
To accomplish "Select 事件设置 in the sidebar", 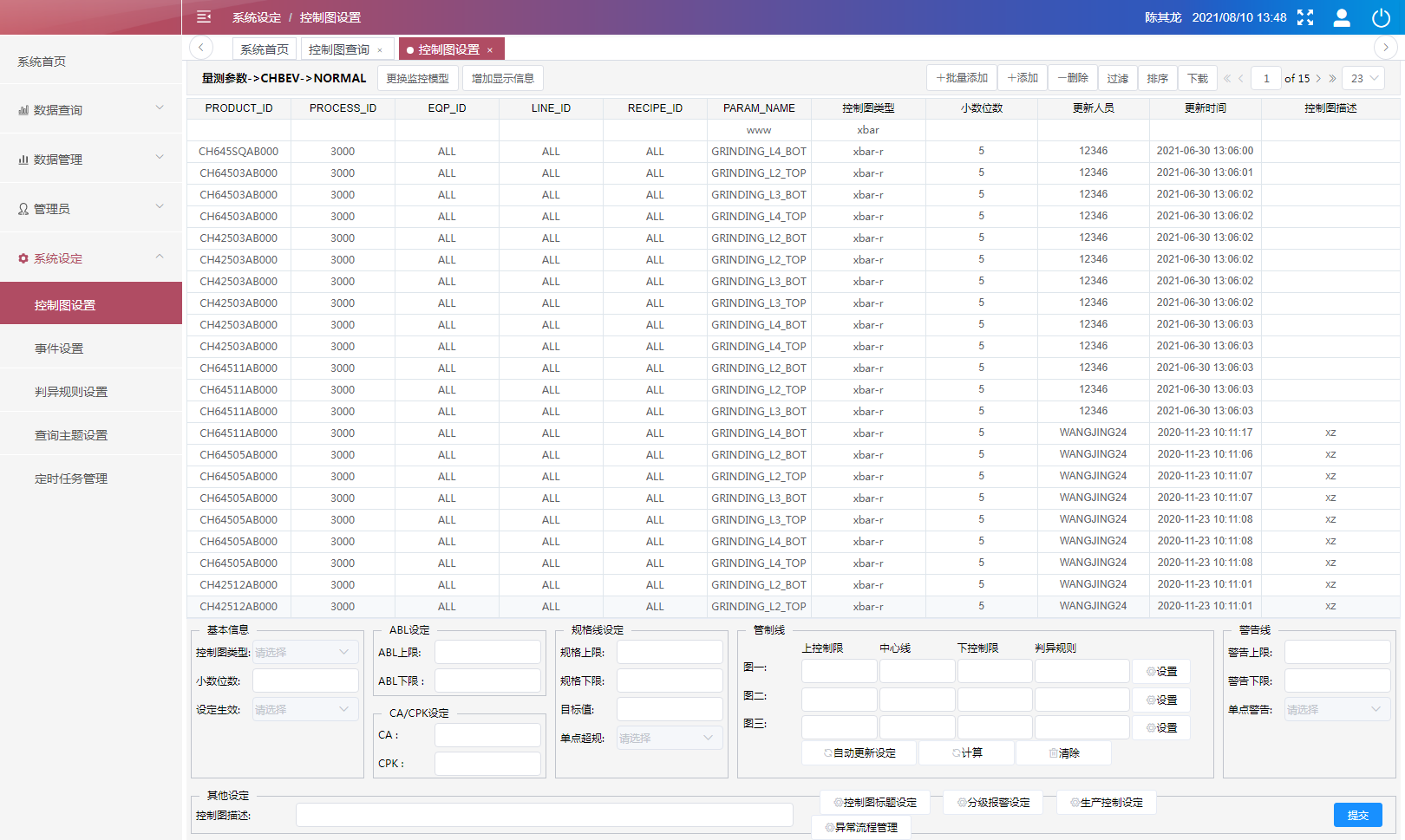I will [x=59, y=348].
